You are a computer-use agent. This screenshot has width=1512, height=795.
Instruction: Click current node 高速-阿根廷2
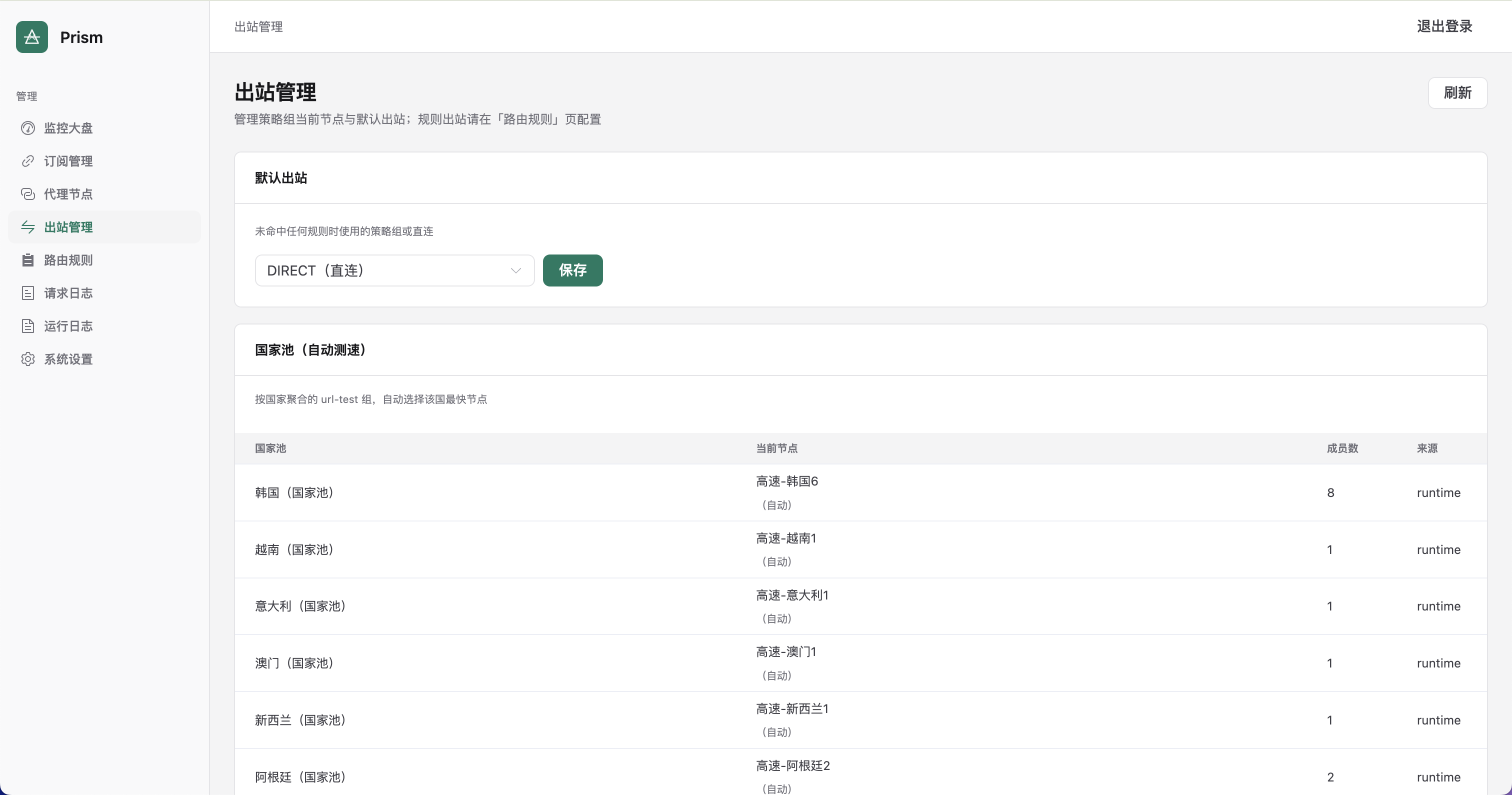[x=792, y=765]
